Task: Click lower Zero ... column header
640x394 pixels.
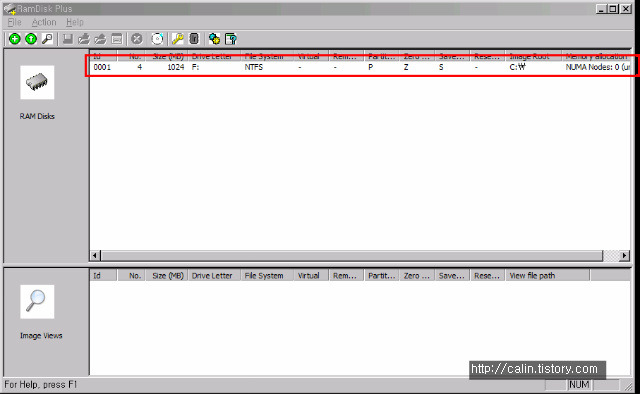Action: pos(417,276)
